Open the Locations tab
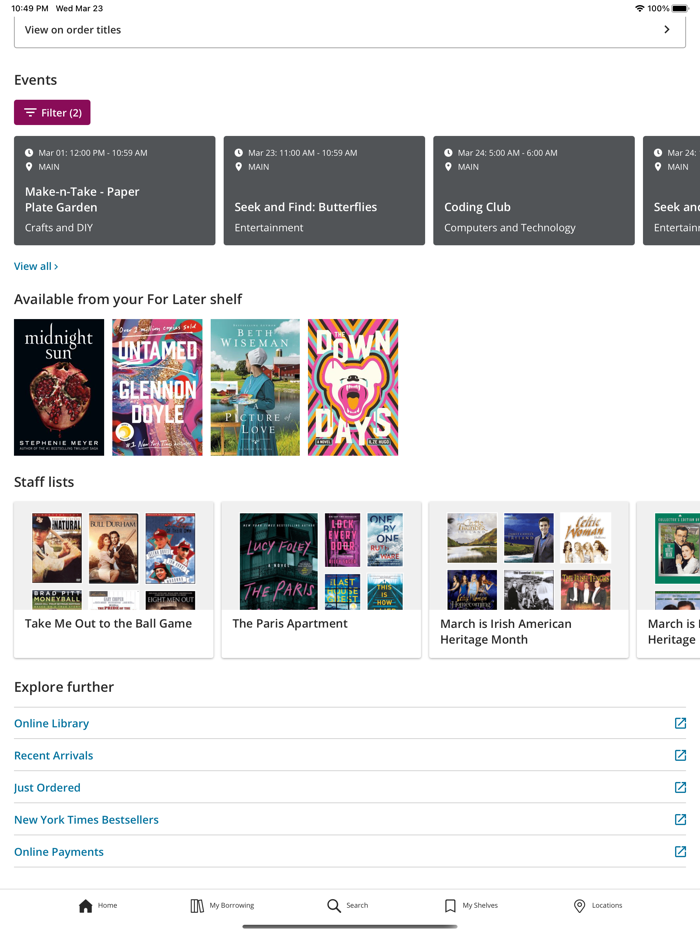Viewport: 700px width, 934px height. [x=598, y=905]
